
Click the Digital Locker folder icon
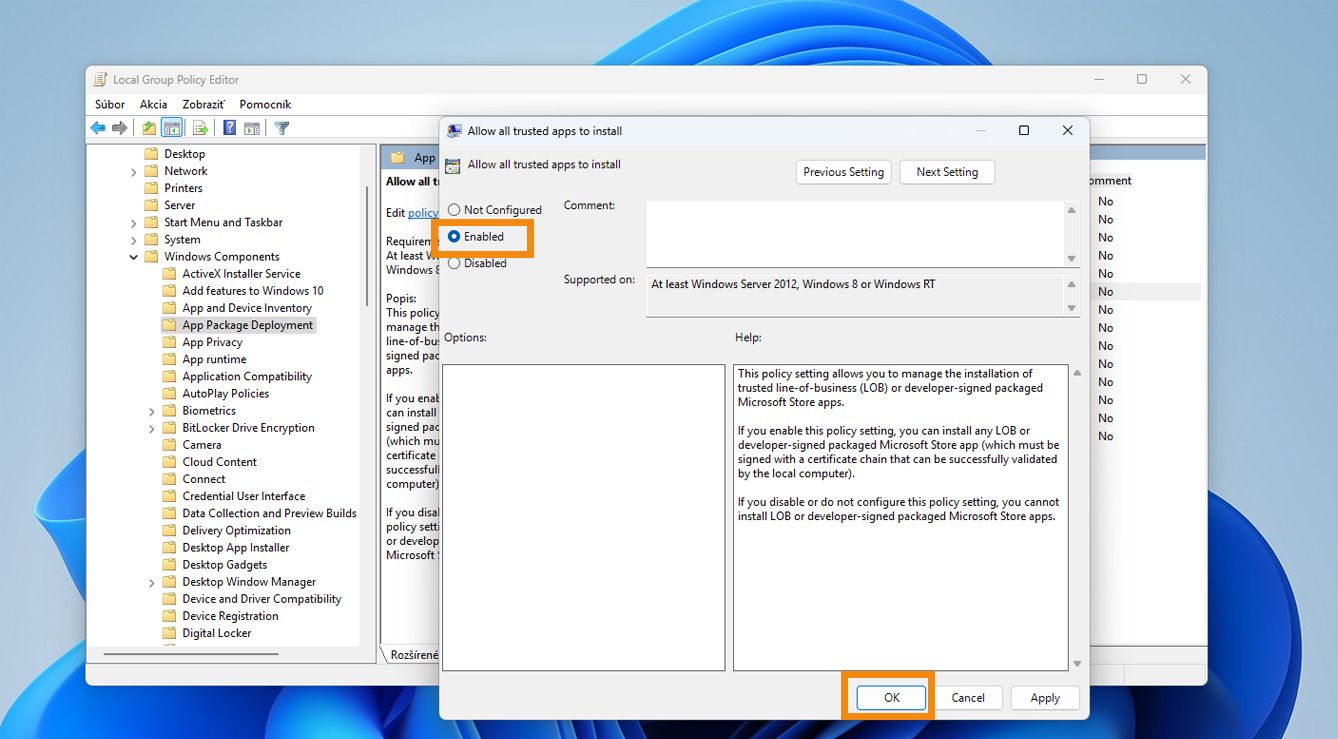(x=170, y=633)
